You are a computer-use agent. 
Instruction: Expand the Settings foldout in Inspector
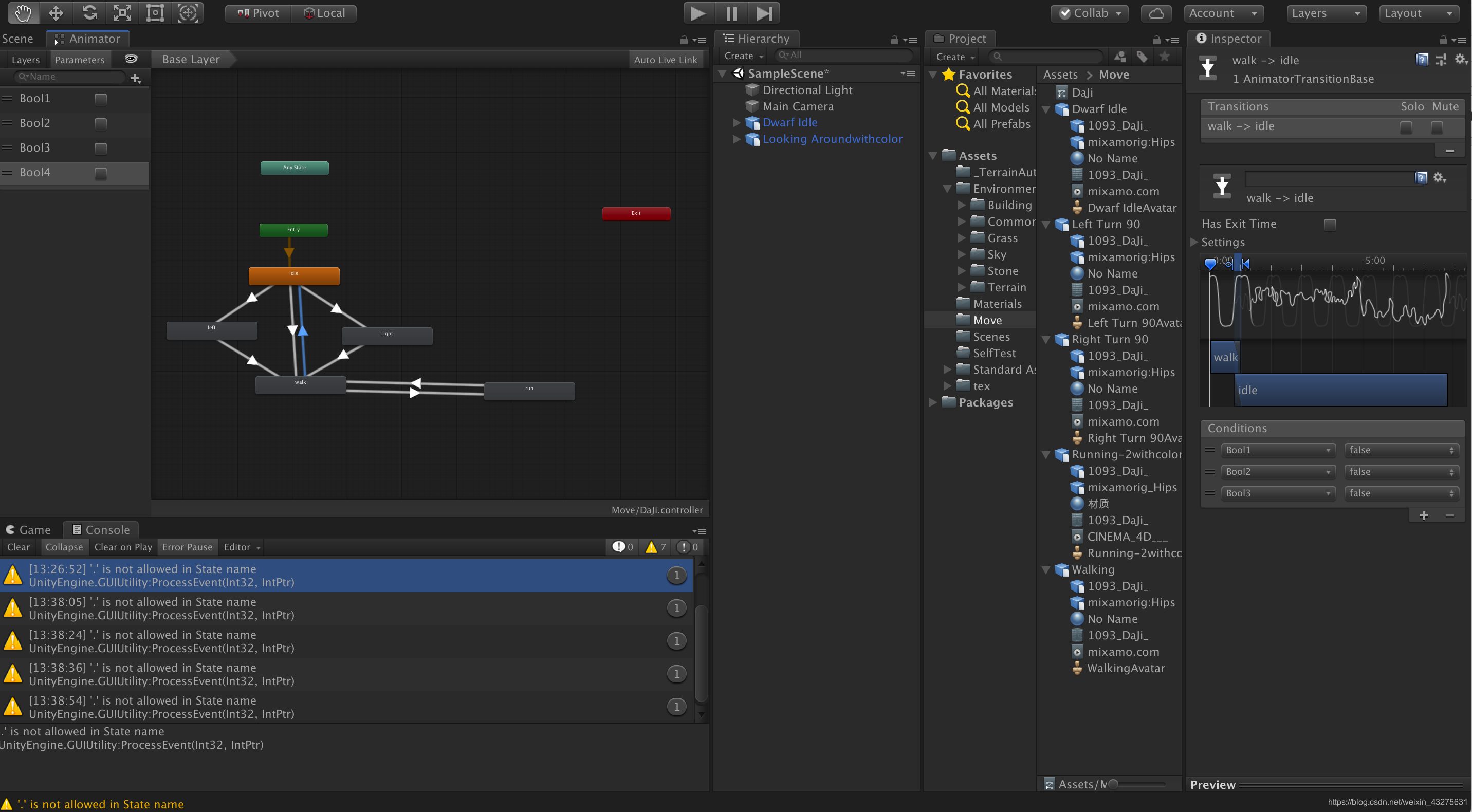click(x=1194, y=242)
